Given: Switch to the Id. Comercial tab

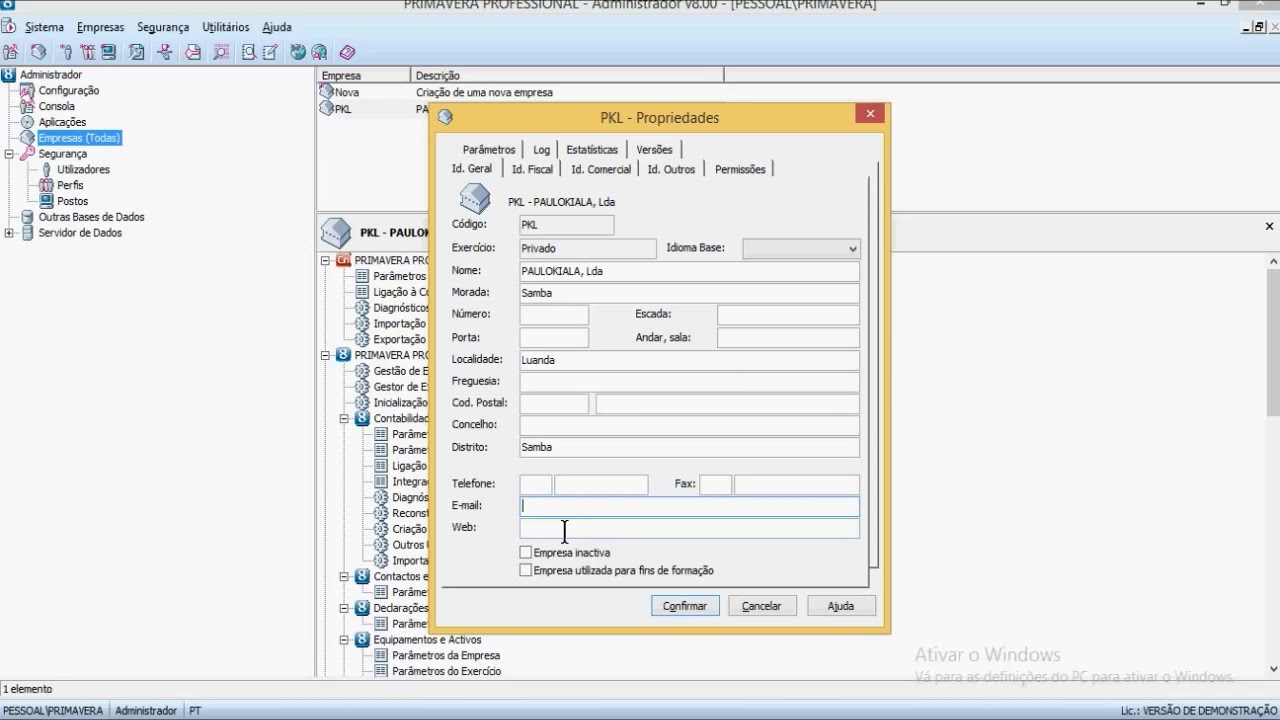Looking at the screenshot, I should [x=601, y=169].
